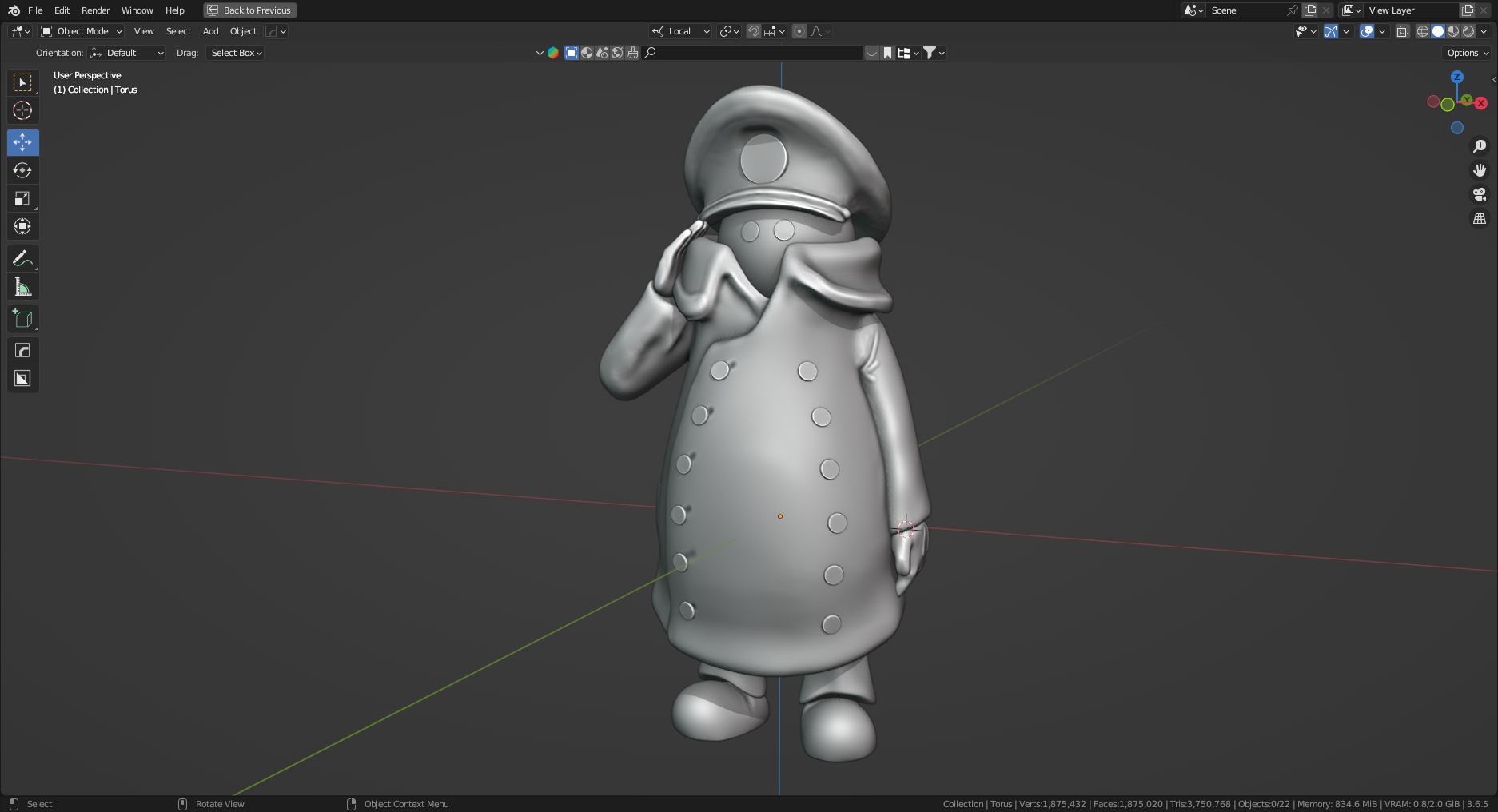Open the pivot point dropdown
This screenshot has height=812, width=1498.
point(728,31)
